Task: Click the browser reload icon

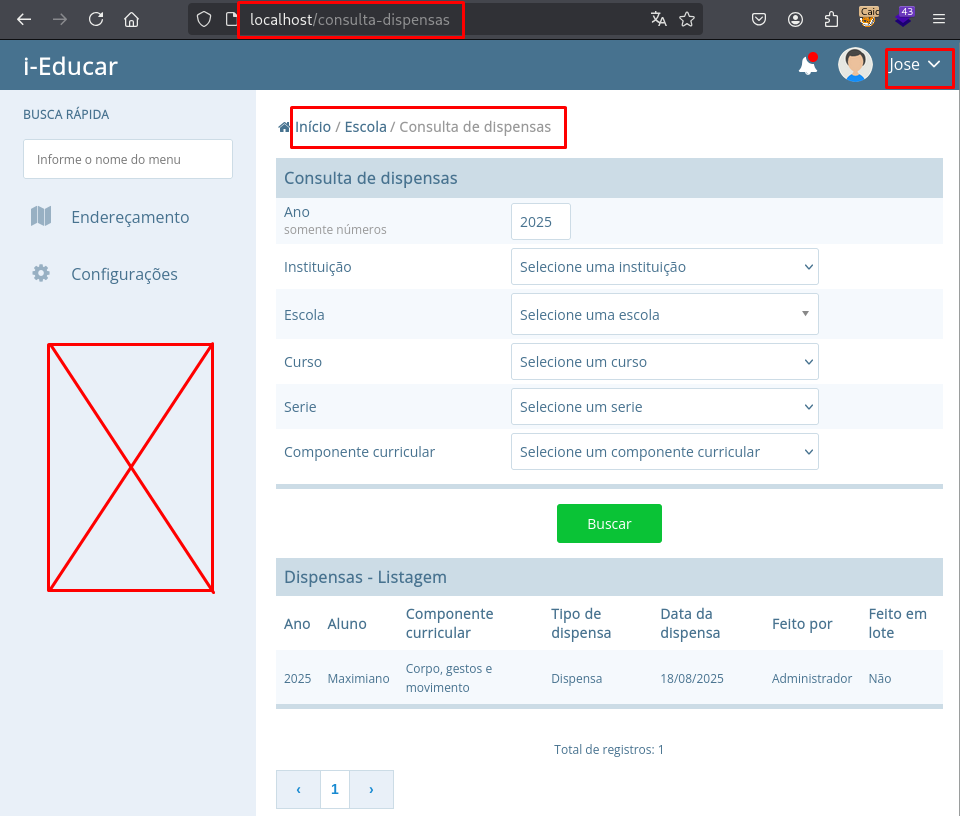Action: pos(96,19)
